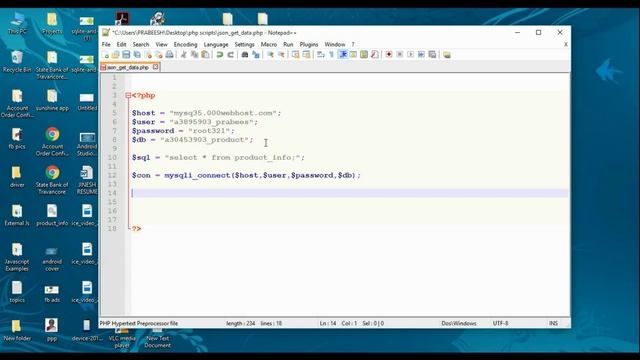Click the Cut scissors toolbar icon
The width and height of the screenshot is (640, 360).
[184, 55]
